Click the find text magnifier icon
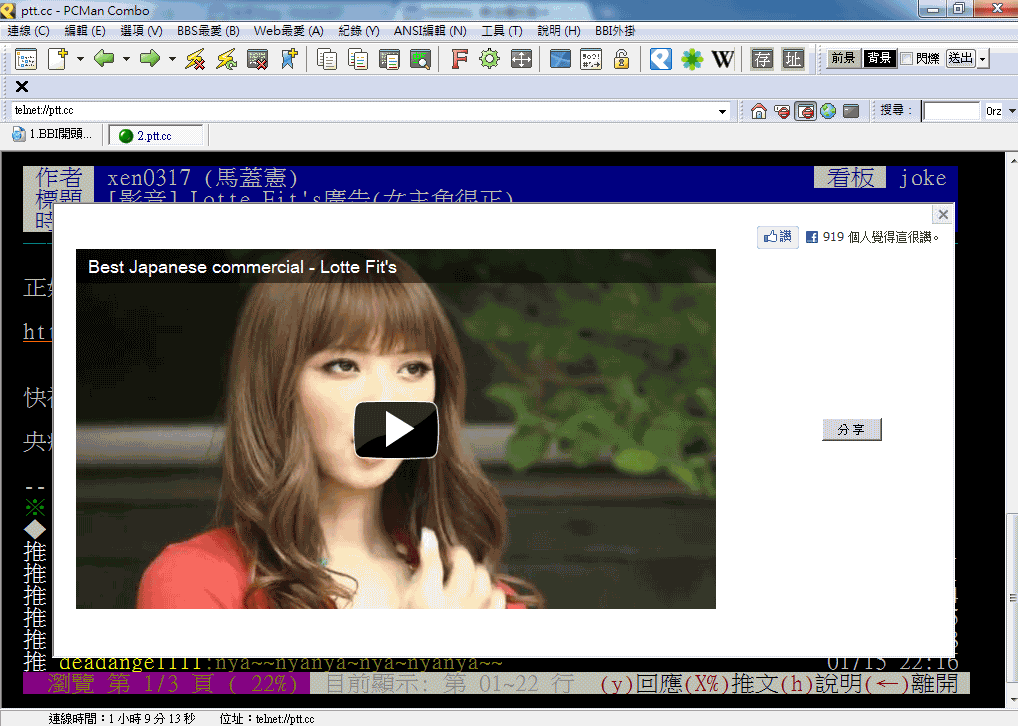The width and height of the screenshot is (1018, 726). 420,59
